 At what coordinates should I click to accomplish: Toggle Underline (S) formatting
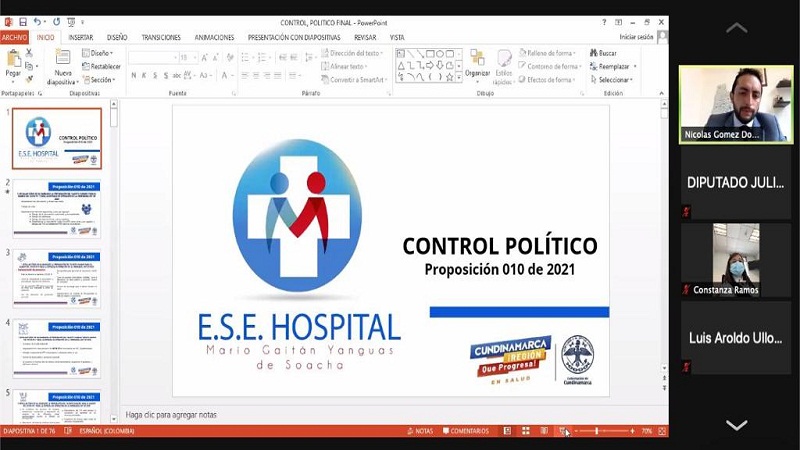(x=155, y=76)
